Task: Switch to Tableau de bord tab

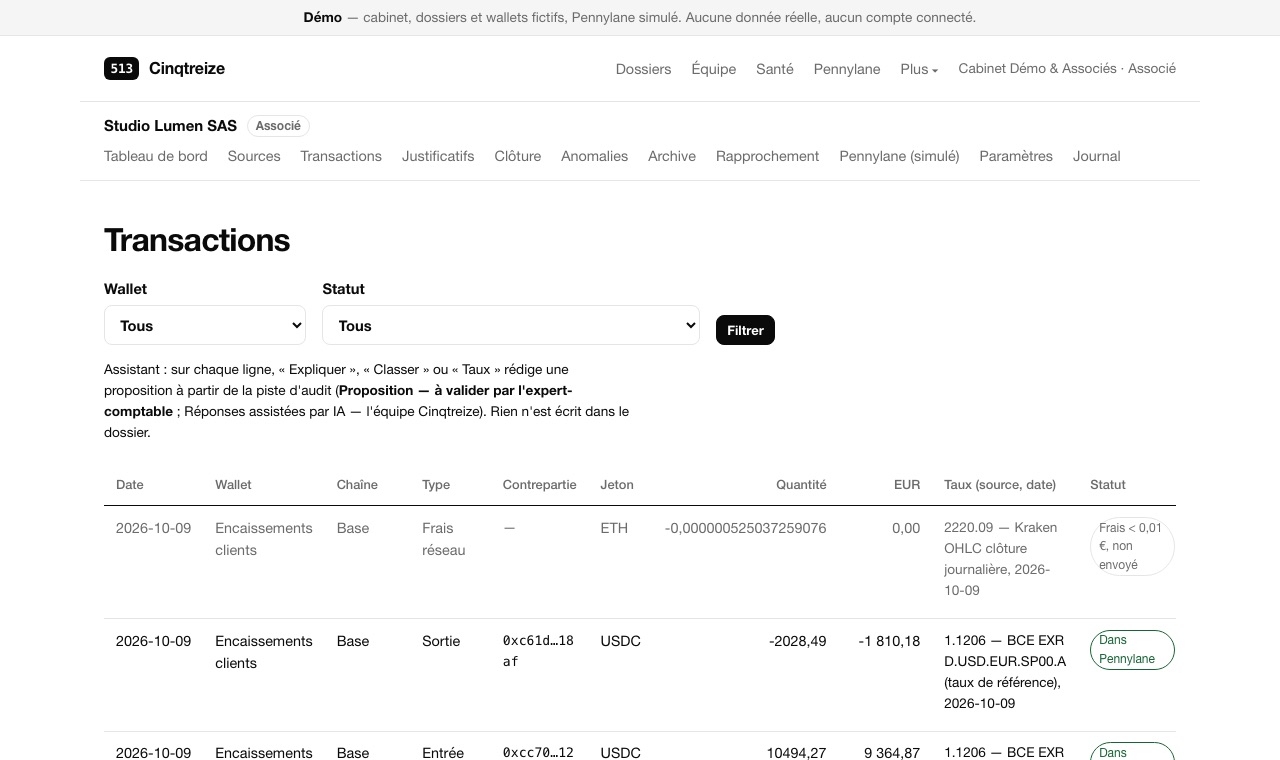Action: 156,156
